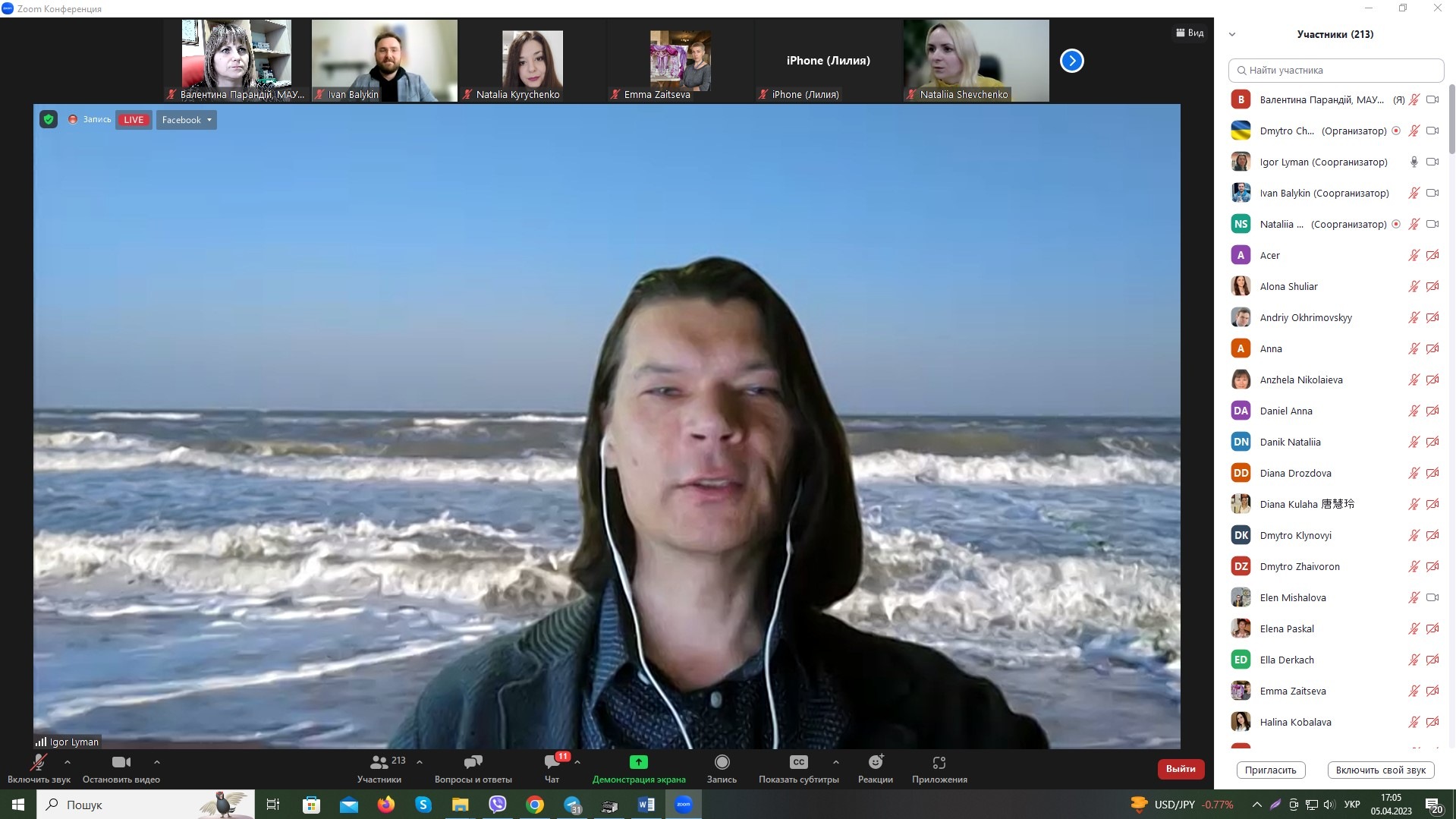Click camera icon for Elen Mishalova

click(1432, 597)
